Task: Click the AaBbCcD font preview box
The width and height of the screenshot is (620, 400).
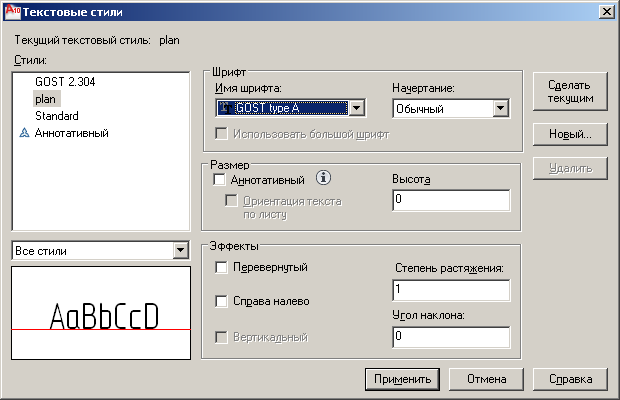Action: pos(101,313)
